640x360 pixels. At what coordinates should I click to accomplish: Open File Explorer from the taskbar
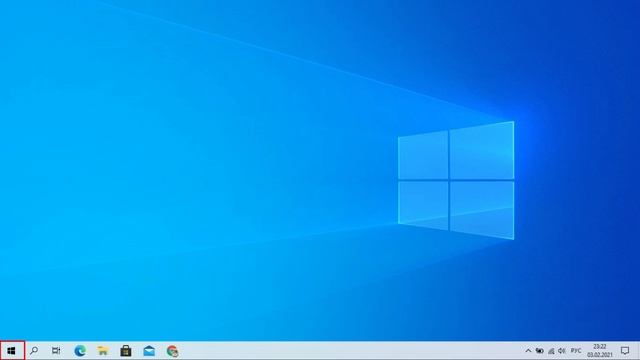(103, 351)
